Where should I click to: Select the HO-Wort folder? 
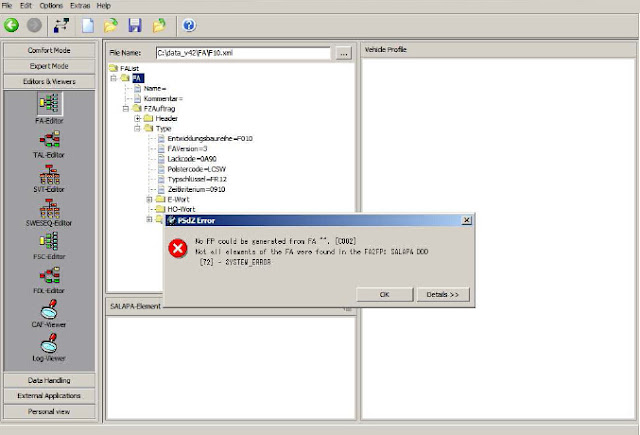[x=181, y=209]
